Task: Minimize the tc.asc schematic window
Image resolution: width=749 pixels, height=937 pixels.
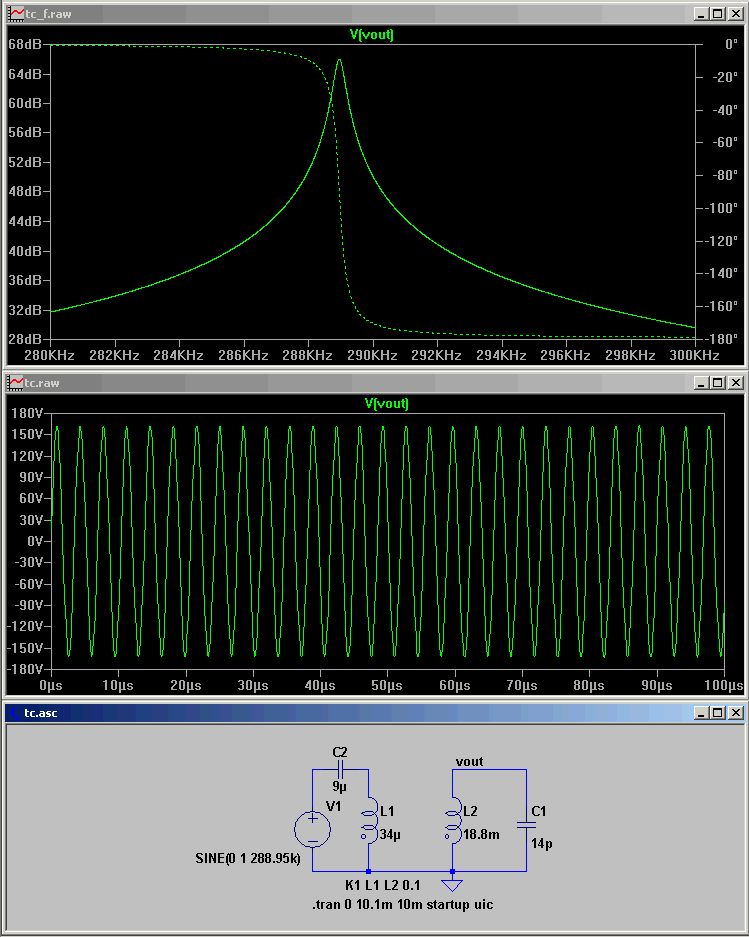Action: tap(702, 713)
